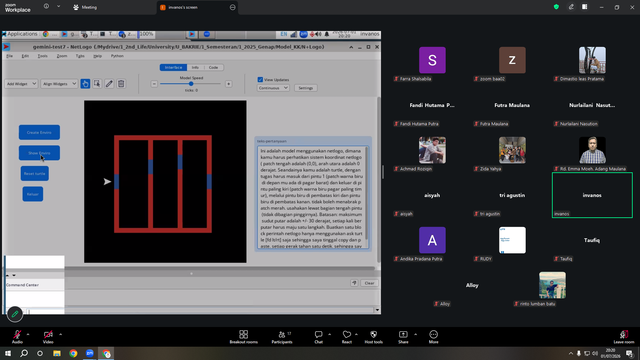Click the Zoom pen/annotation icon in title bar
Image resolution: width=640 pixels, height=360 pixels.
point(571,7)
